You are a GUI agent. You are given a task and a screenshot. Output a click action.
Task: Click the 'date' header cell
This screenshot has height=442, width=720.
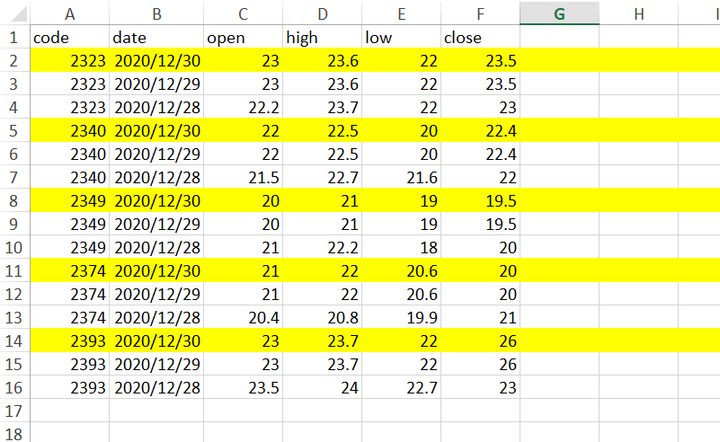pyautogui.click(x=157, y=37)
